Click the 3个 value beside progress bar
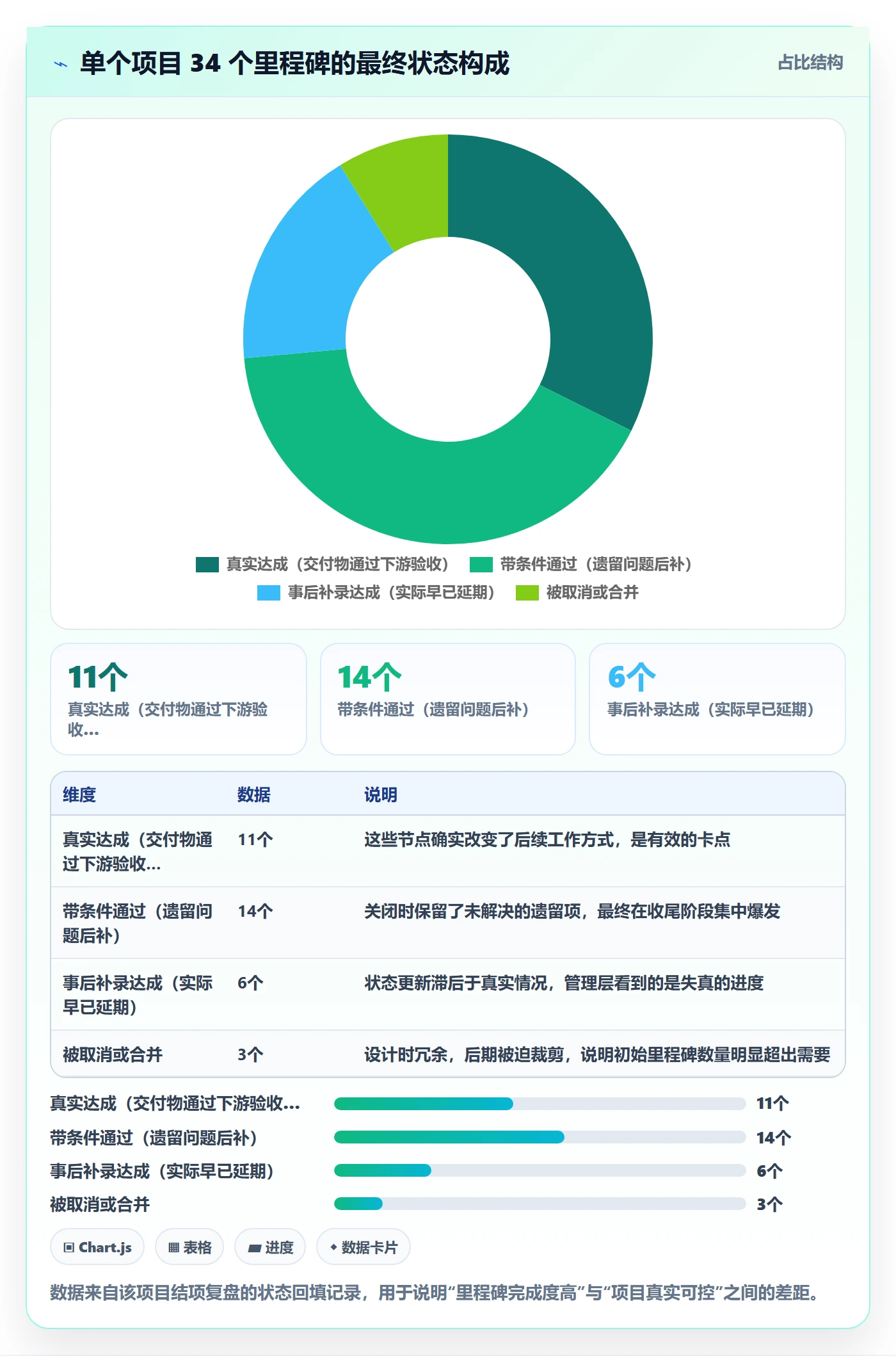Image resolution: width=896 pixels, height=1356 pixels. (x=769, y=1204)
